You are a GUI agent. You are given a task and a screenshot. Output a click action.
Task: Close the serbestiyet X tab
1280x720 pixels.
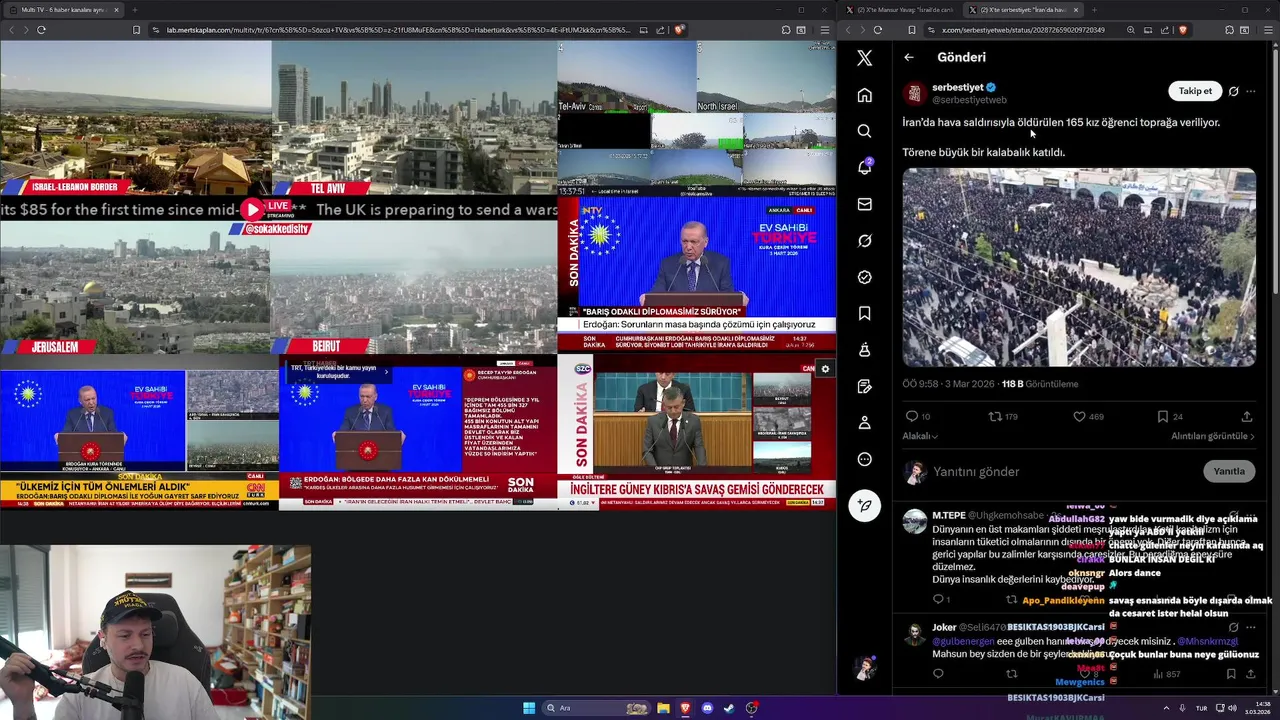pyautogui.click(x=1076, y=10)
